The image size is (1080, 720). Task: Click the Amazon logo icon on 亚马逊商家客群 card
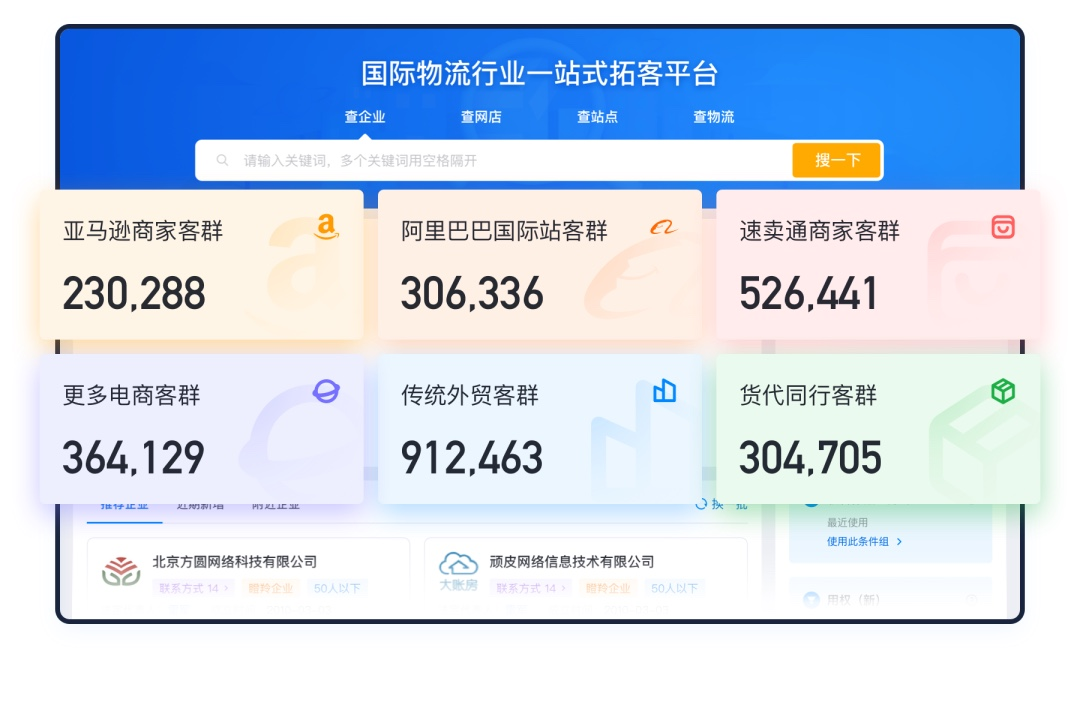pyautogui.click(x=326, y=226)
